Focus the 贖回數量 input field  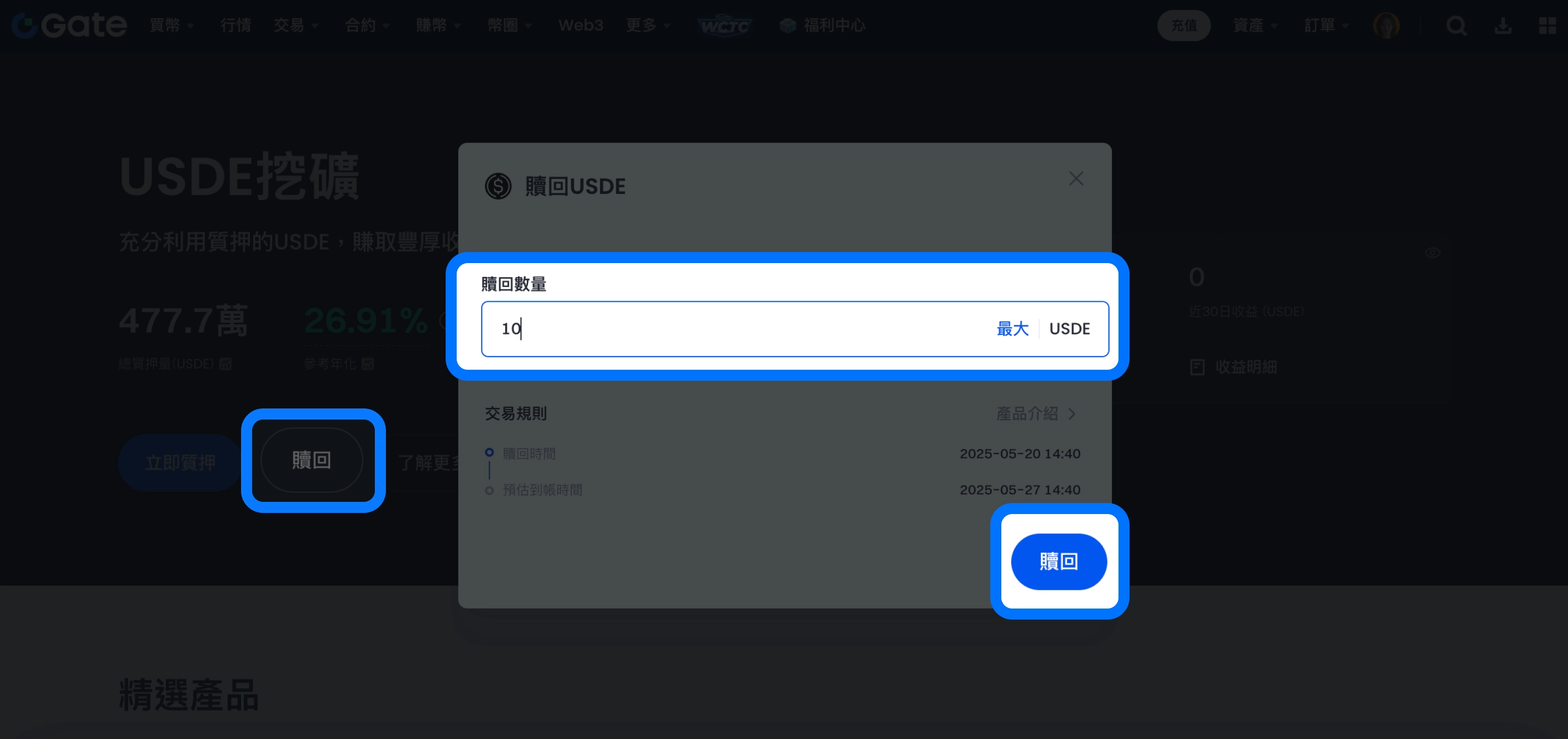pos(736,329)
